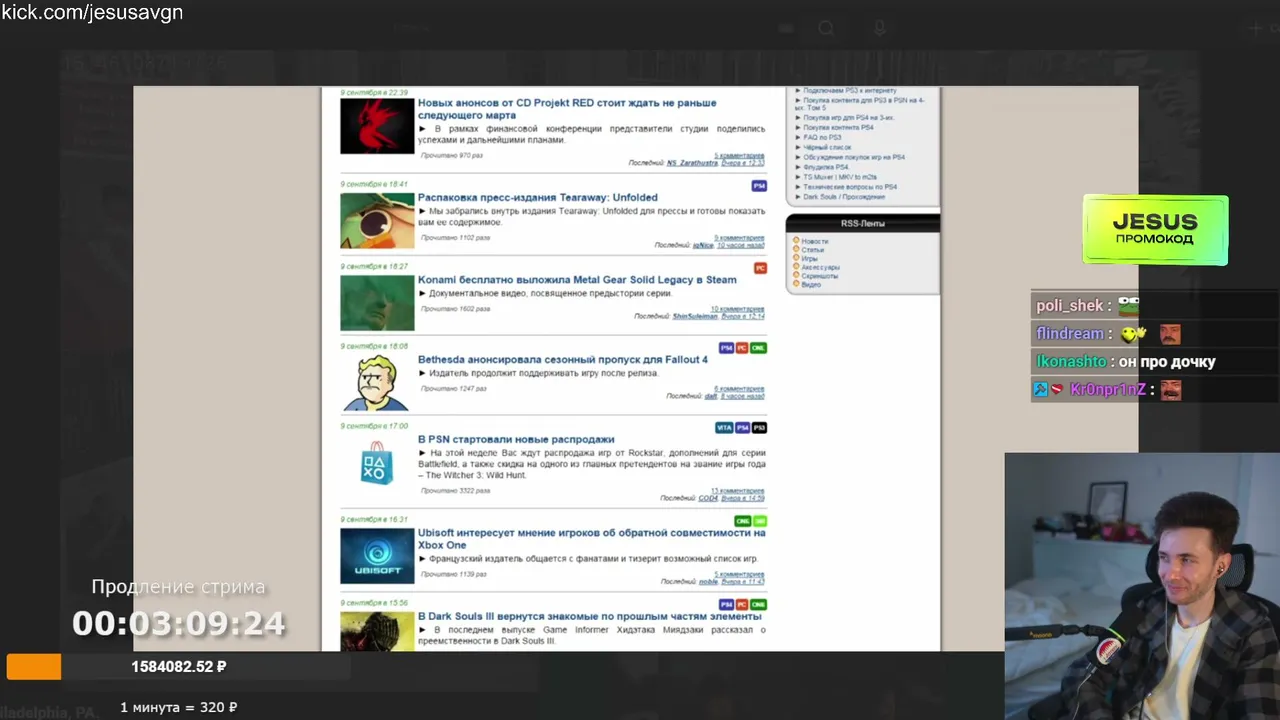Open the 'Подключаем PS3 к интернету' forum link
The height and width of the screenshot is (720, 1280).
pyautogui.click(x=850, y=91)
